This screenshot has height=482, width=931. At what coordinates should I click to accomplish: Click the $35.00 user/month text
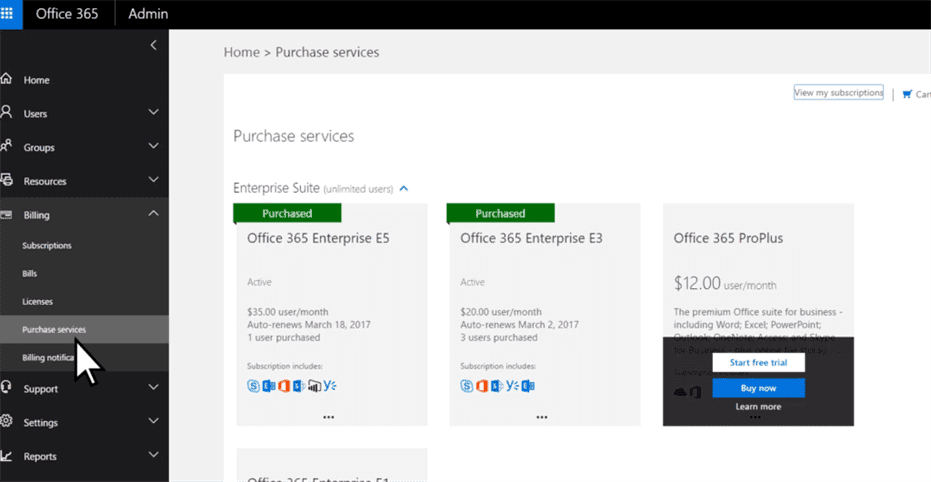(x=287, y=312)
